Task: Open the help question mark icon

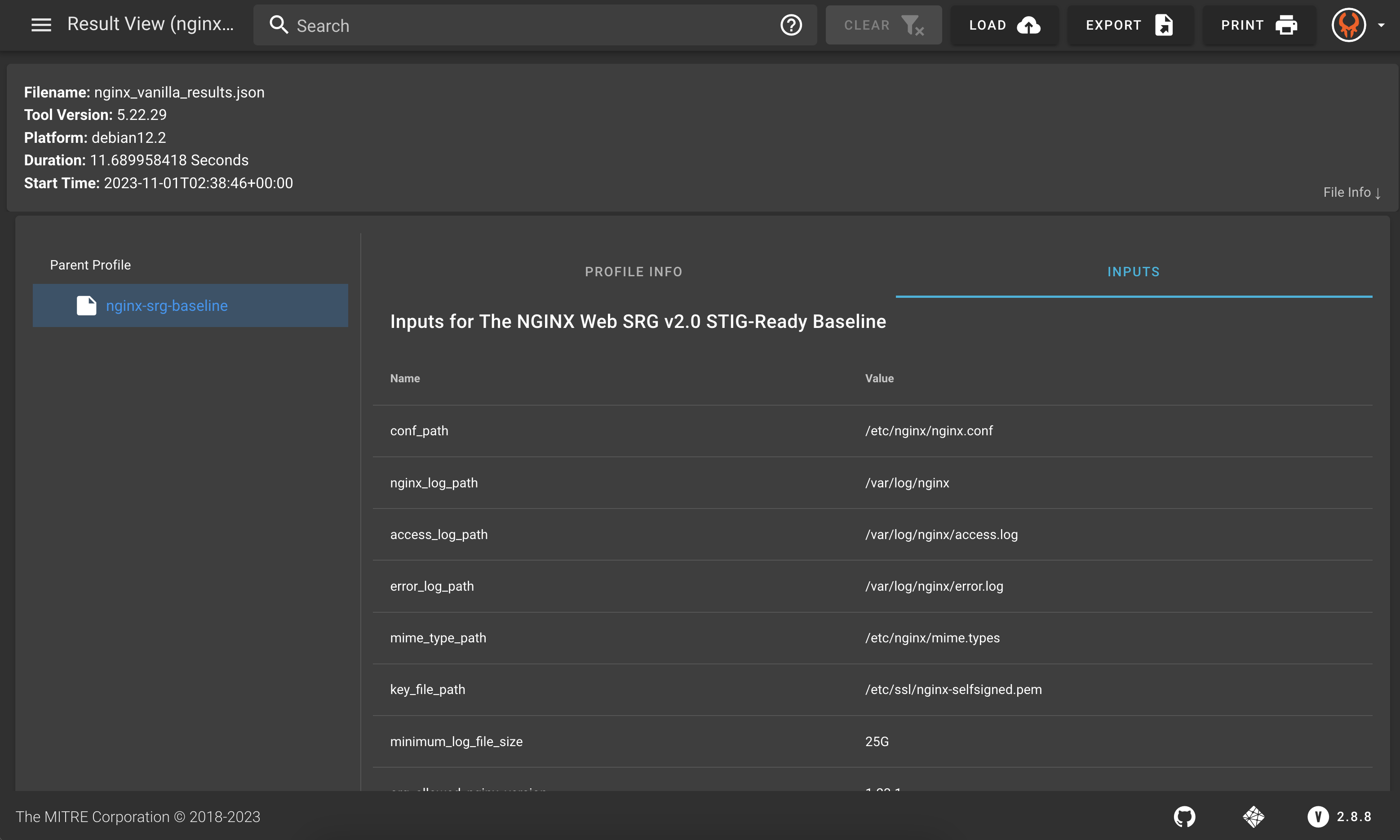Action: click(x=791, y=25)
